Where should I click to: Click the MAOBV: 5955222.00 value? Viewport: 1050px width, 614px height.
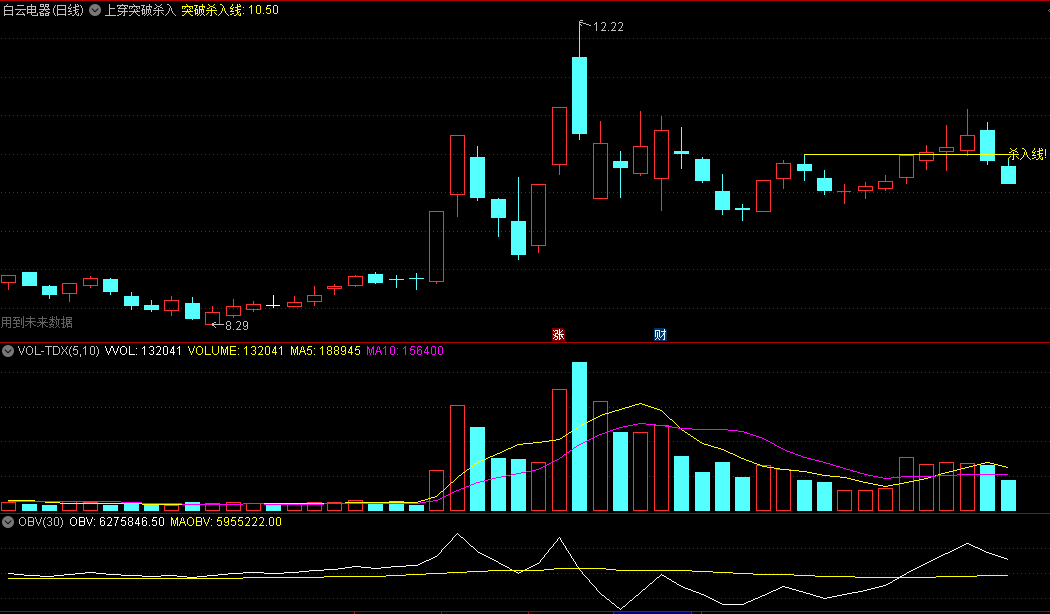click(226, 522)
